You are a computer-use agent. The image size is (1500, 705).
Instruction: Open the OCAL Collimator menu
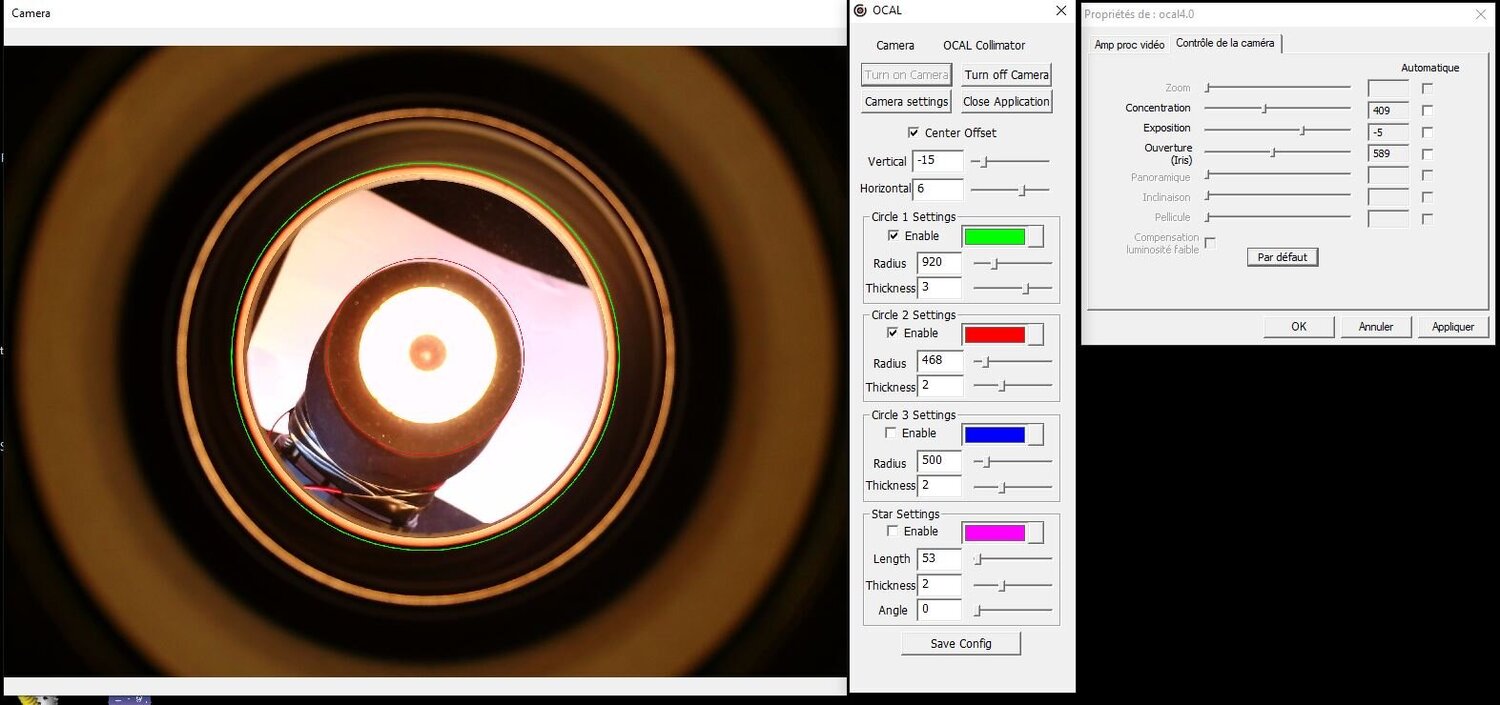(984, 46)
